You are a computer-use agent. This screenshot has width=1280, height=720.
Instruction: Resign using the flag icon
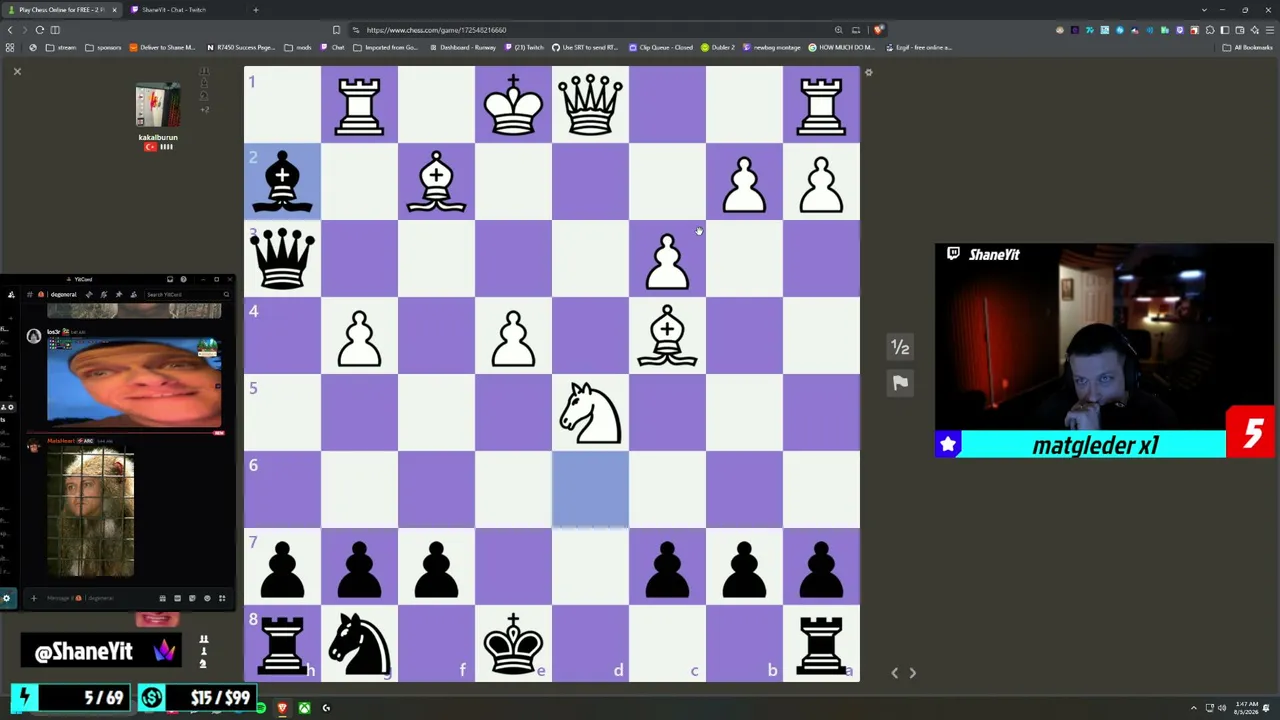(900, 383)
